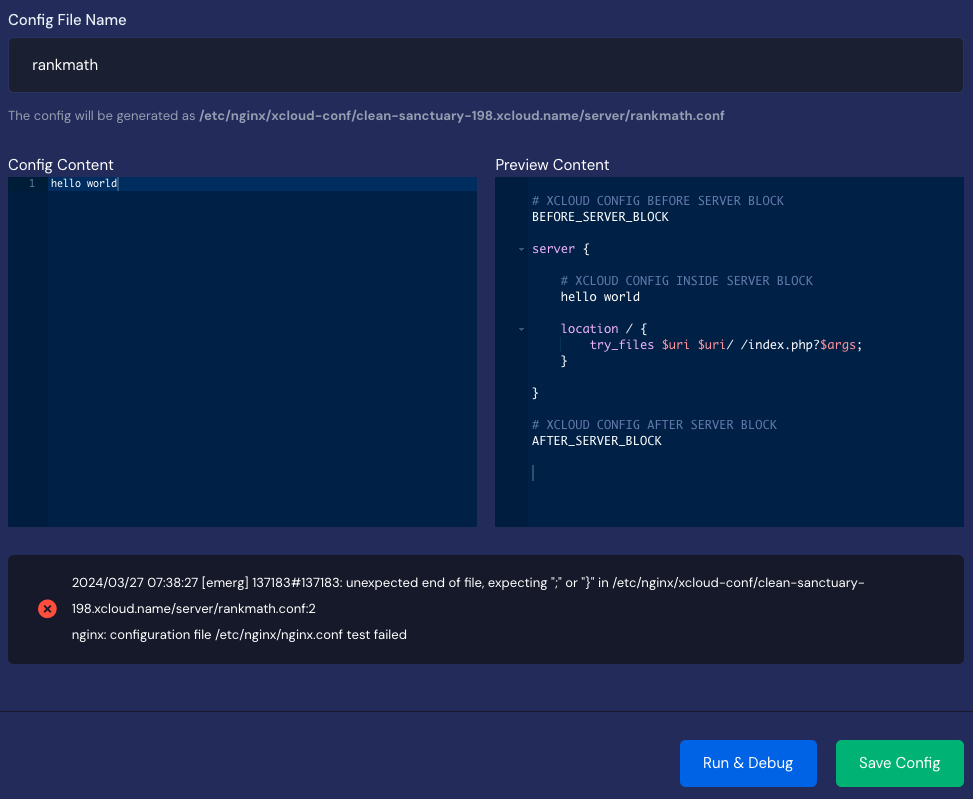Image resolution: width=973 pixels, height=799 pixels.
Task: Click the cursor position in the Config Content editor
Action: click(119, 183)
